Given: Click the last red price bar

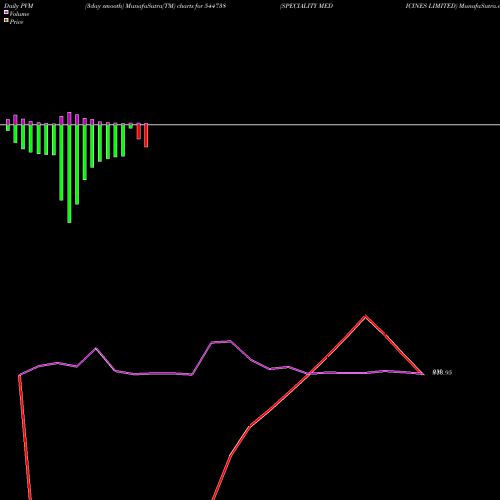Looking at the screenshot, I should [x=146, y=135].
